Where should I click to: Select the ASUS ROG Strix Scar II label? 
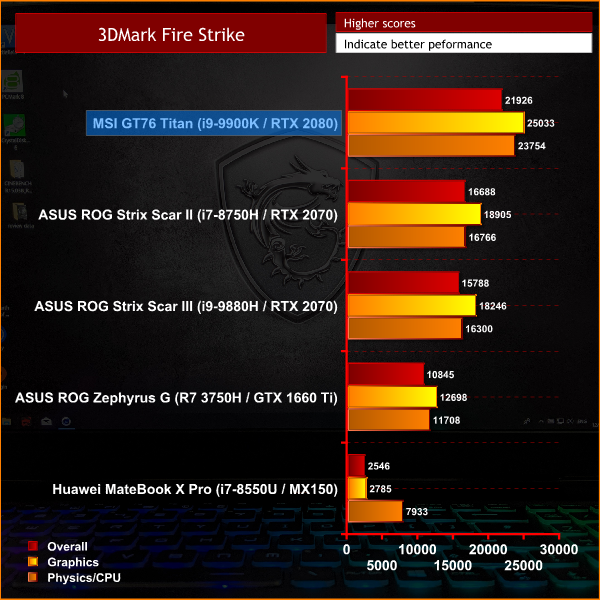(188, 215)
